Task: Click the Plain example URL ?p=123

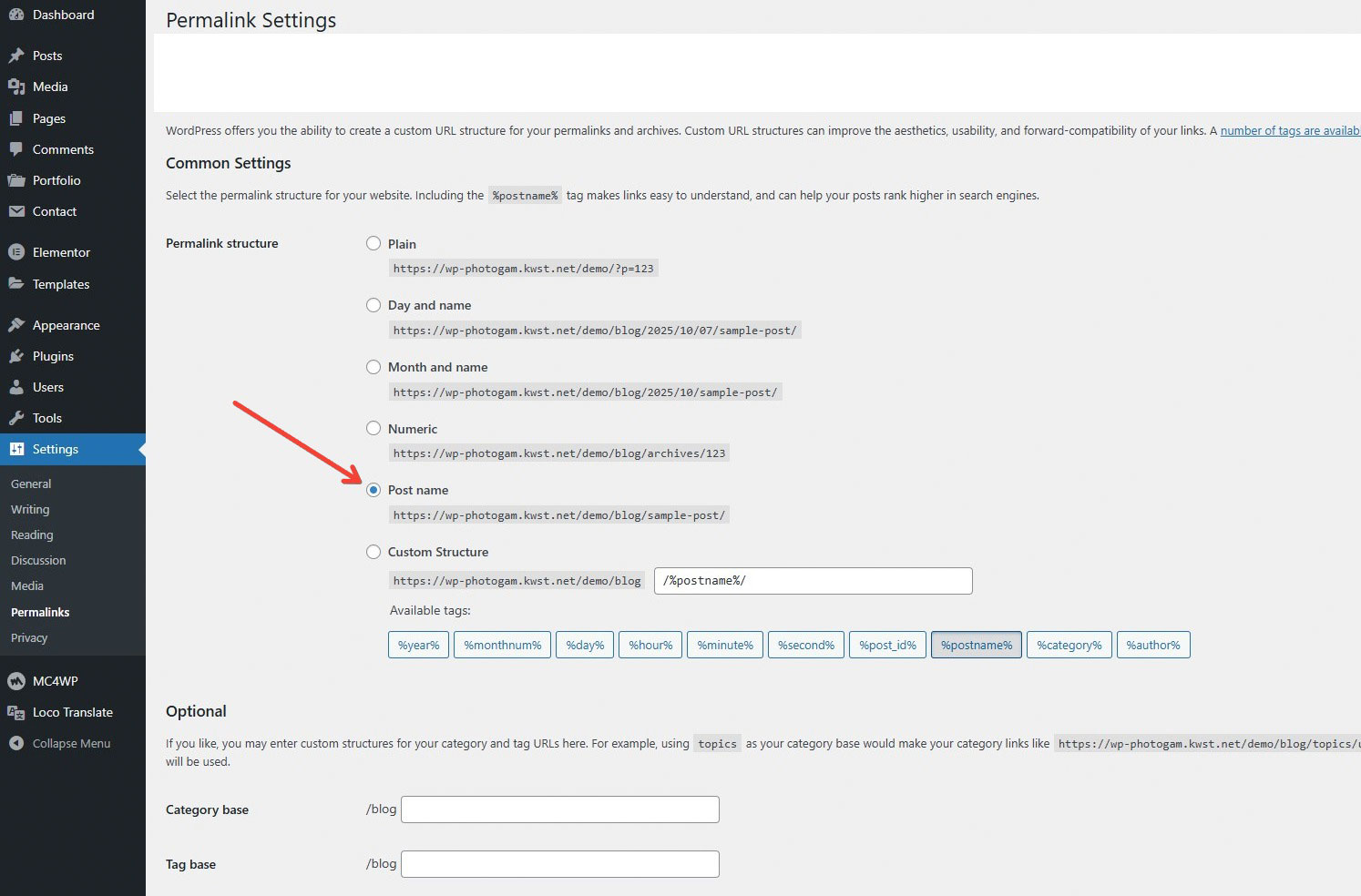Action: tap(524, 269)
